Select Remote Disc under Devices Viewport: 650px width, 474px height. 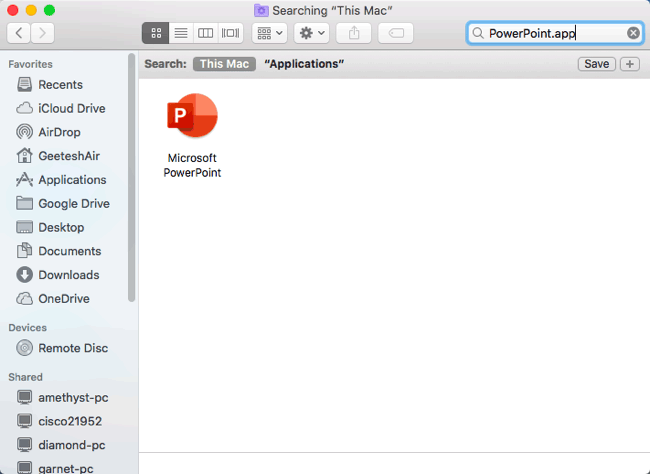click(x=73, y=348)
